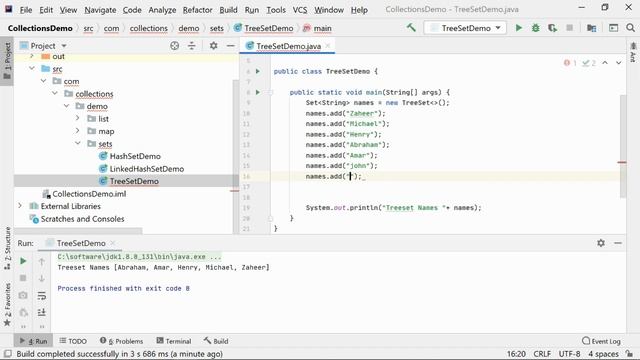This screenshot has width=640, height=360.
Task: Collapse the sets package
Action: point(78,144)
